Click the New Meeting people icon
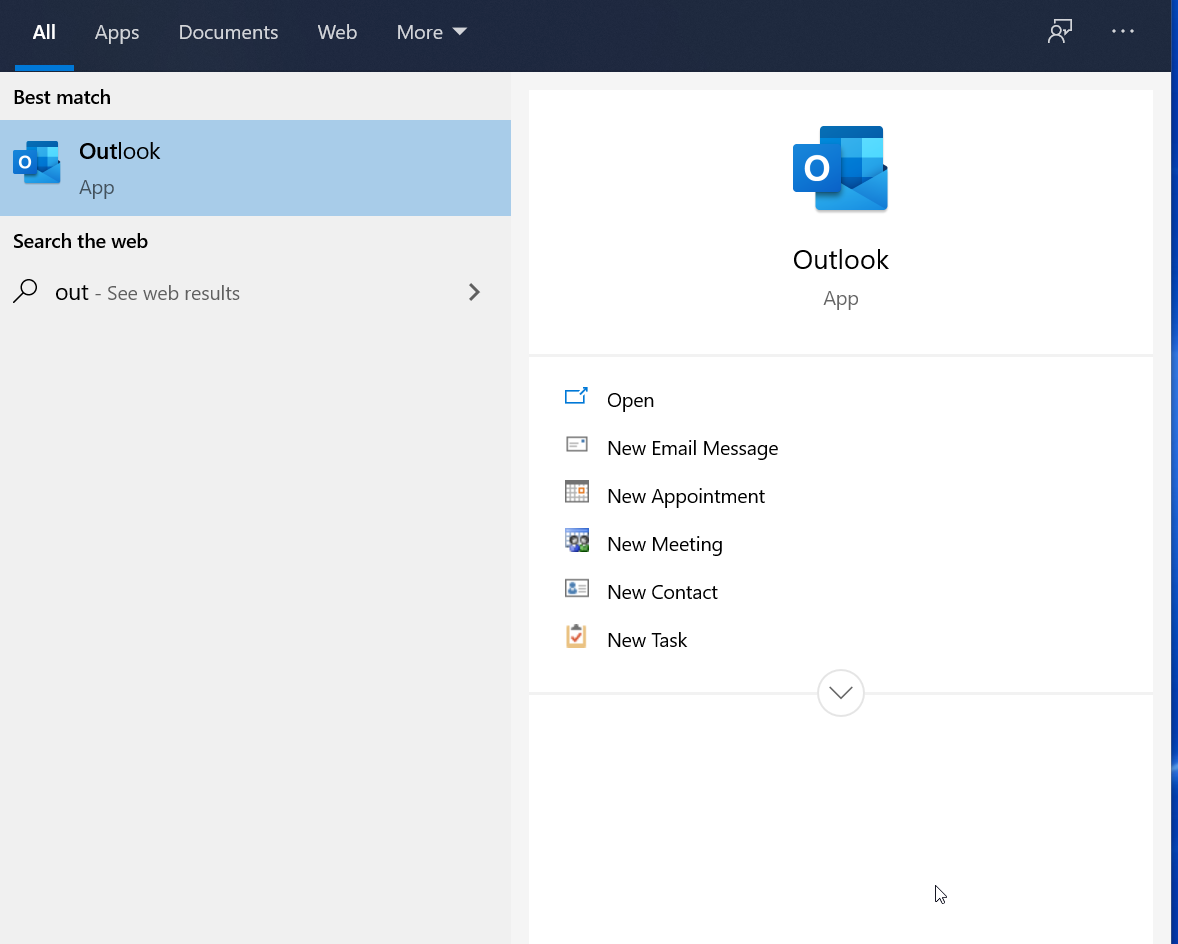The height and width of the screenshot is (944, 1178). point(576,540)
